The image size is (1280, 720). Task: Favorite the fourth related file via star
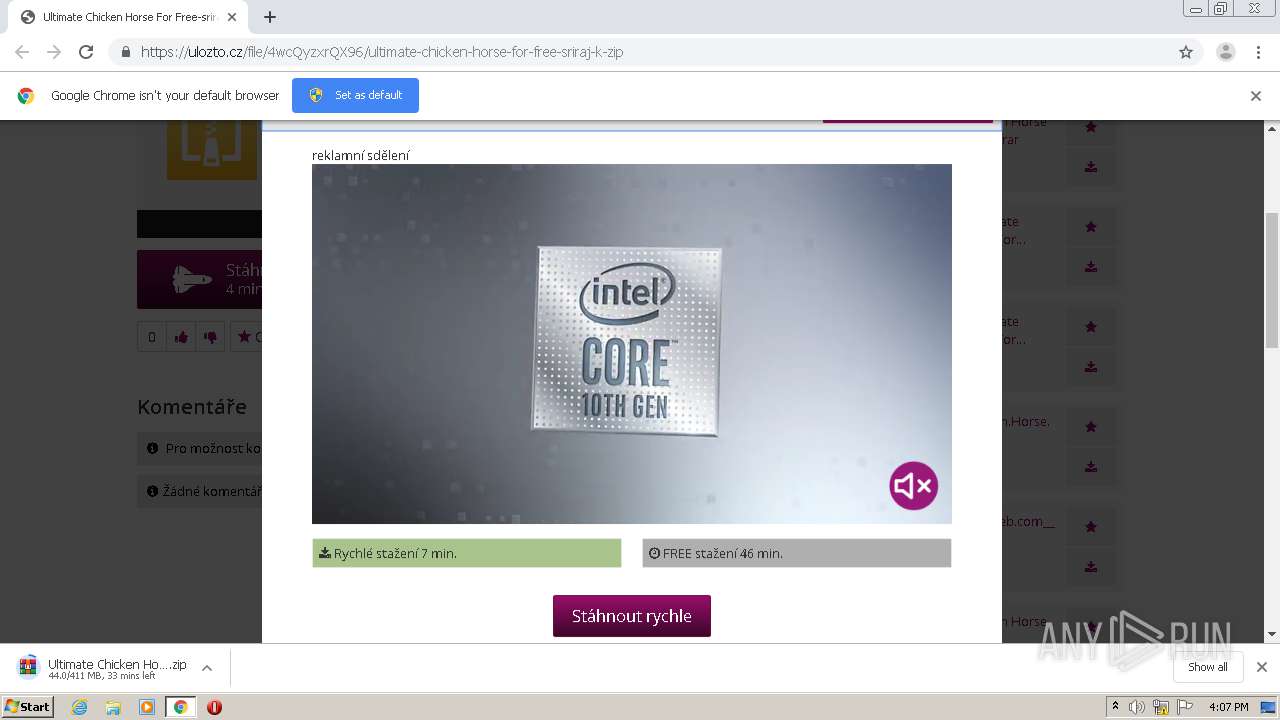[1091, 427]
